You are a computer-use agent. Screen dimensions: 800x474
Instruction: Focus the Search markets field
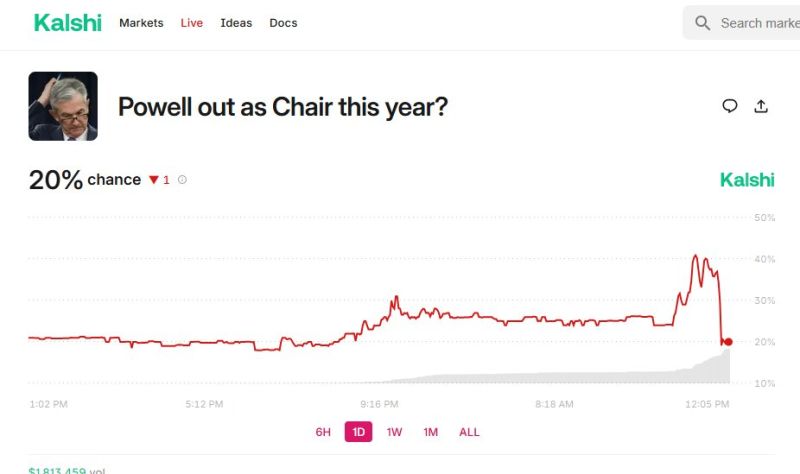pos(758,23)
